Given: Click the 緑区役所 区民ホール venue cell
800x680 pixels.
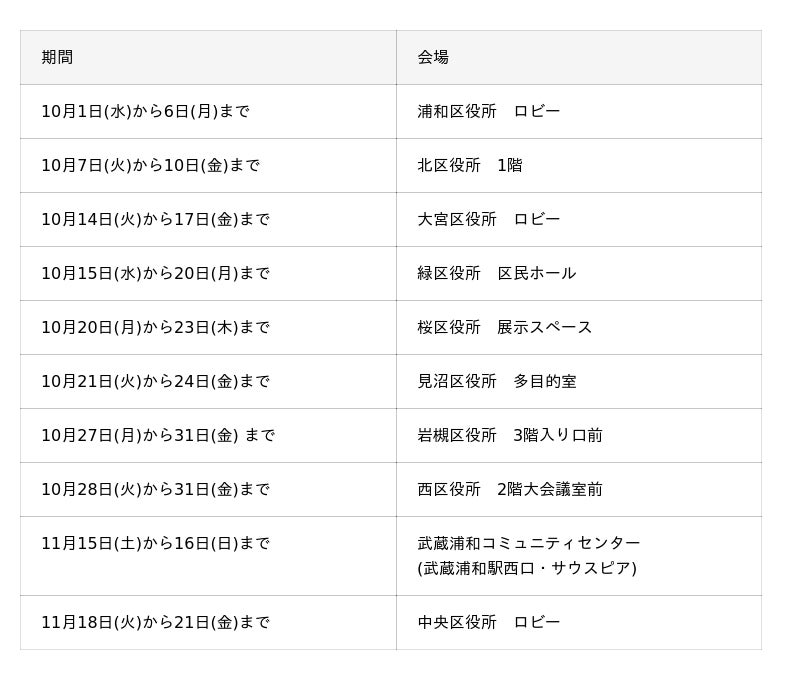Looking at the screenshot, I should click(x=496, y=273).
